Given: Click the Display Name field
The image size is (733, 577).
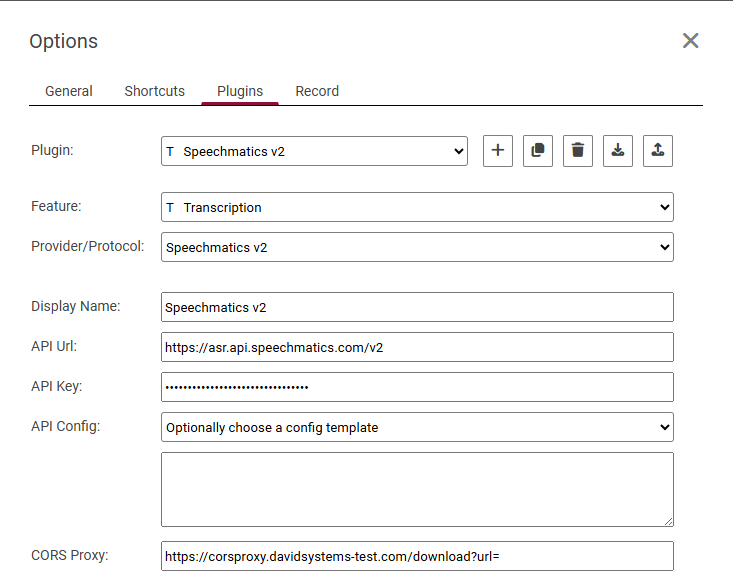Looking at the screenshot, I should pyautogui.click(x=417, y=307).
